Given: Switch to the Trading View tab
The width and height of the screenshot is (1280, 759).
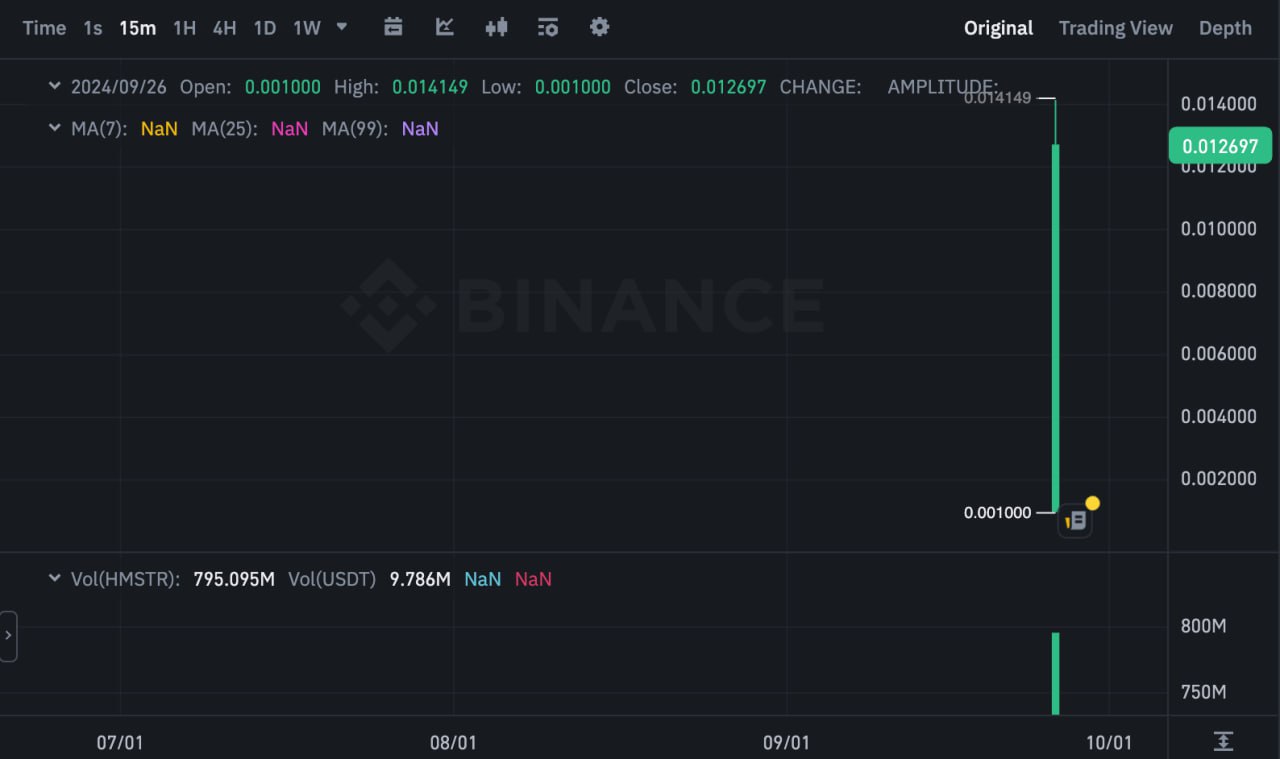Looking at the screenshot, I should coord(1115,28).
